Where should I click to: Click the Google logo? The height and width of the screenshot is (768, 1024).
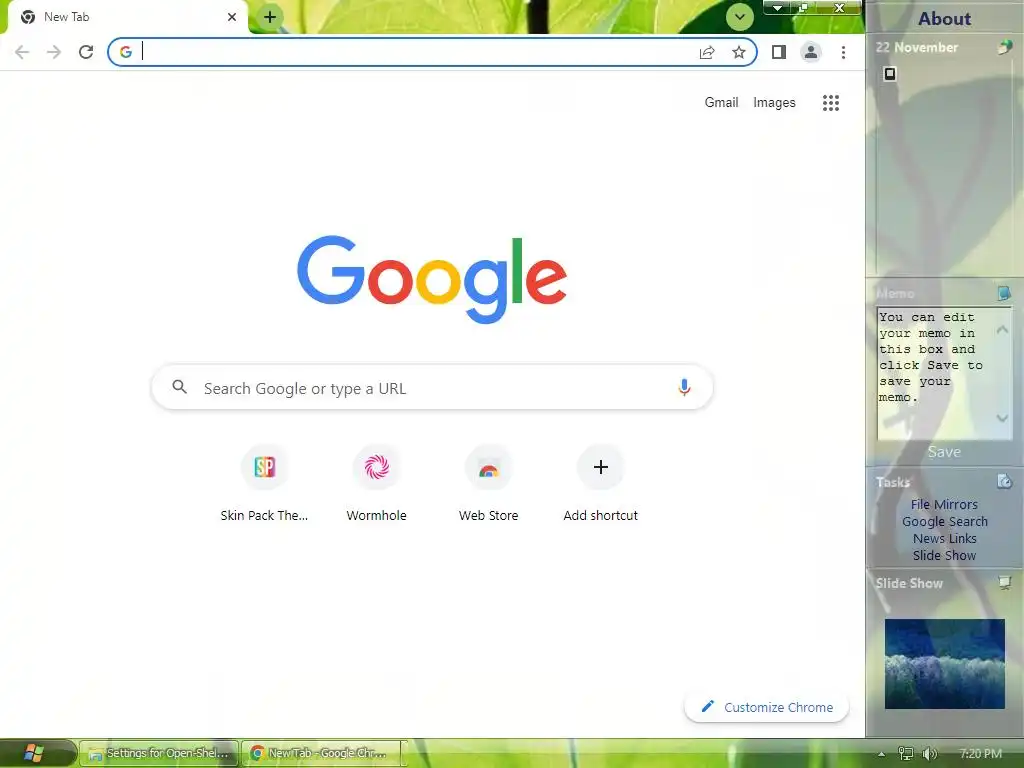tap(432, 280)
